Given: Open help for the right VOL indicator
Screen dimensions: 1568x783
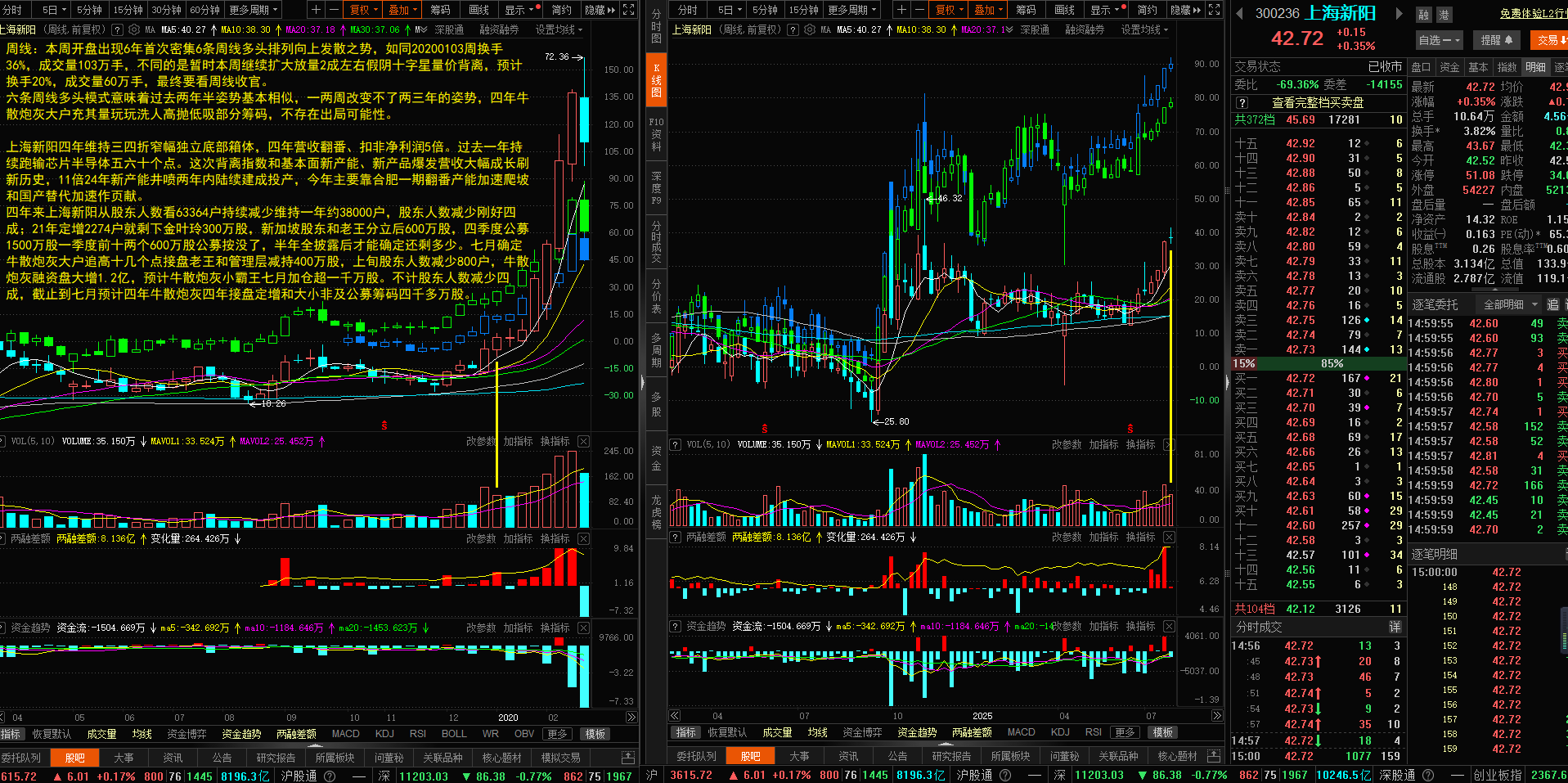Looking at the screenshot, I should (x=676, y=445).
